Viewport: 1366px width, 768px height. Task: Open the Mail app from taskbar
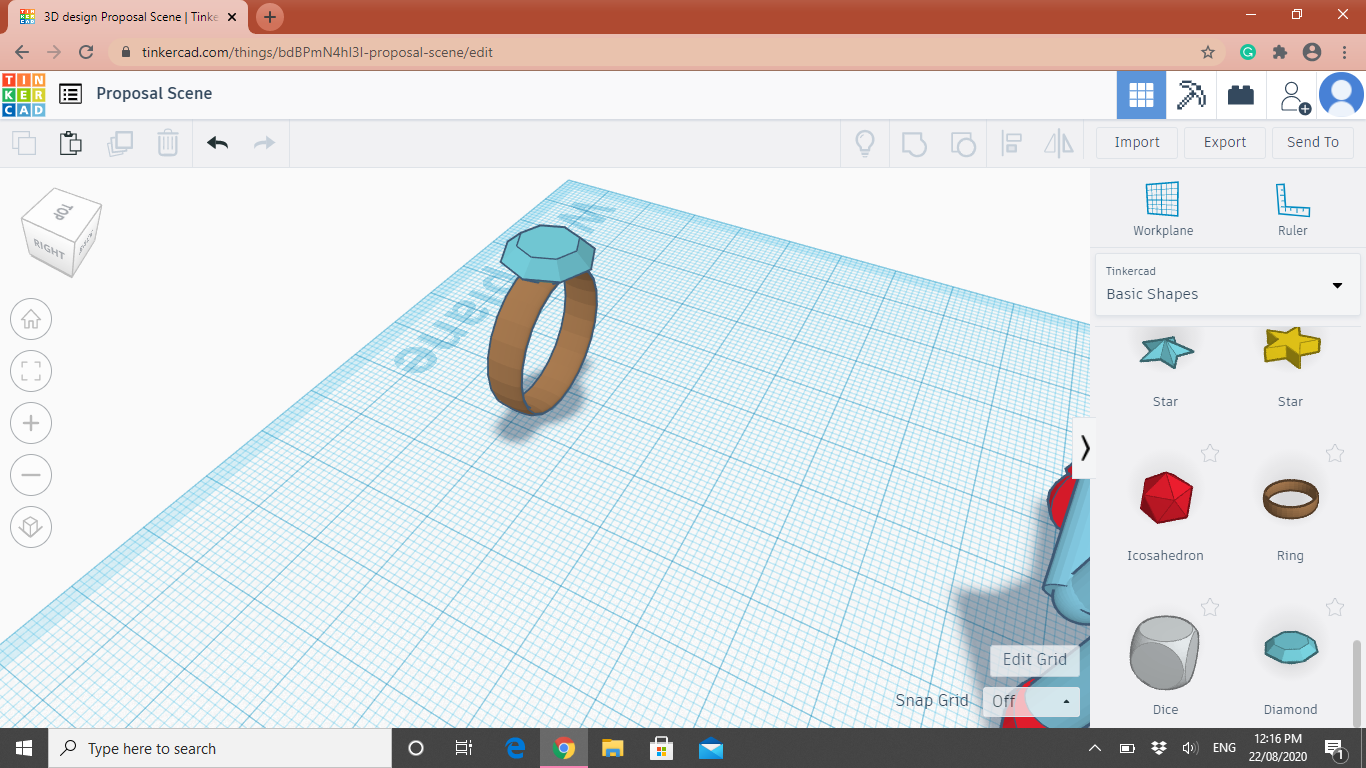(711, 748)
